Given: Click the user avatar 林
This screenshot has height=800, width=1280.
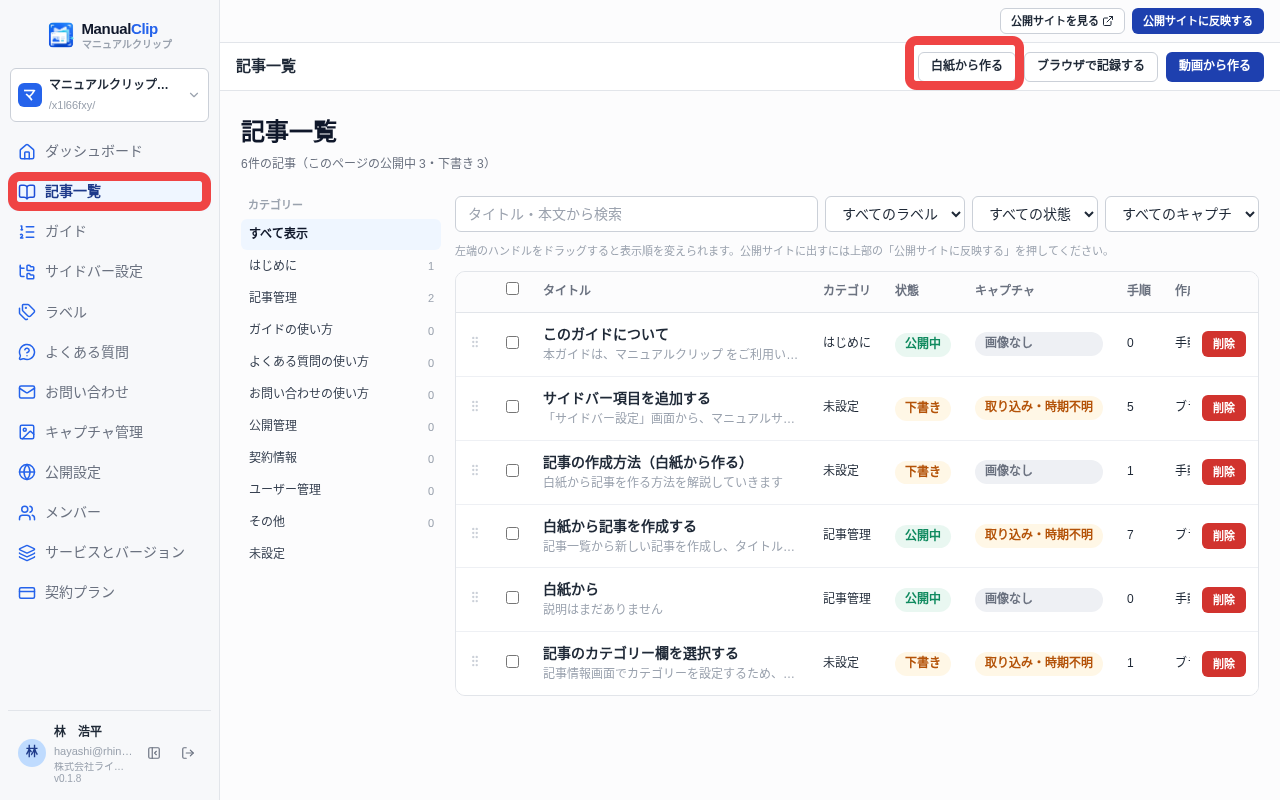Looking at the screenshot, I should pos(32,753).
